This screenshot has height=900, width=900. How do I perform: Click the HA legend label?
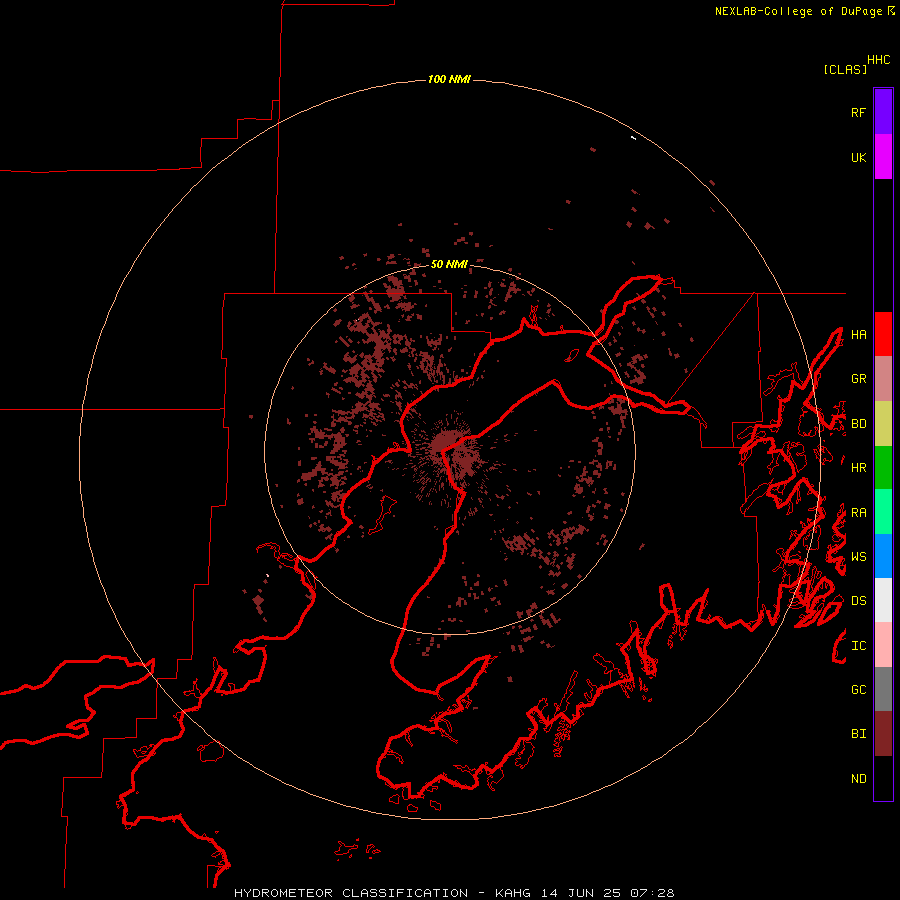(x=858, y=335)
